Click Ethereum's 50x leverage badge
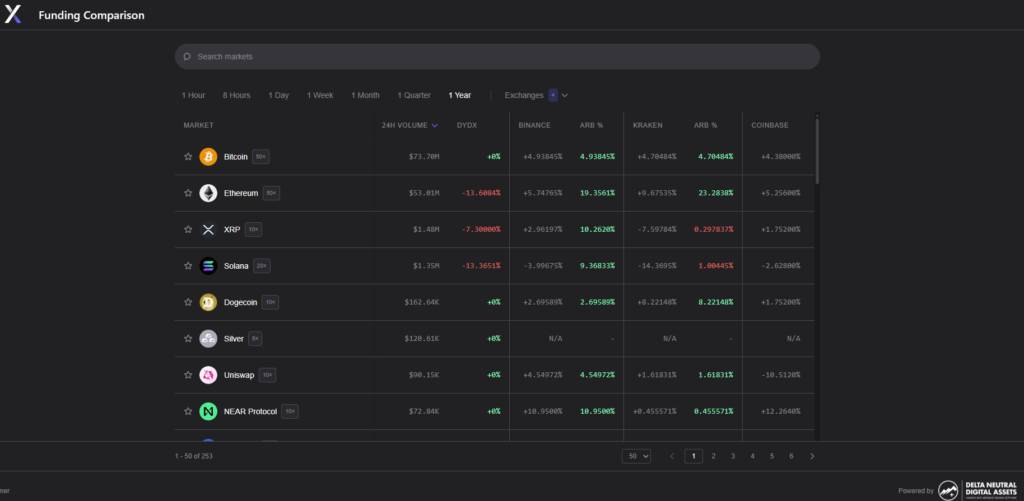Screen dimensions: 1024x501 [x=271, y=193]
